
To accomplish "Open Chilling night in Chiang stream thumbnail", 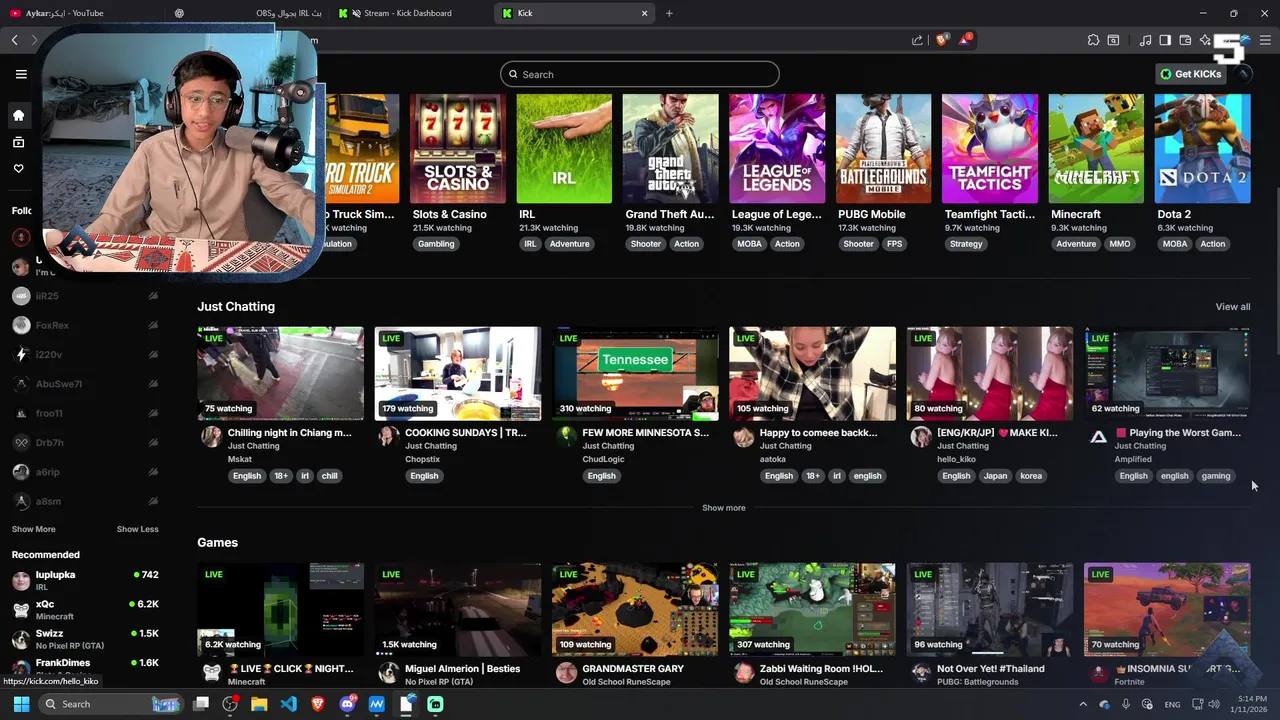I will point(280,373).
